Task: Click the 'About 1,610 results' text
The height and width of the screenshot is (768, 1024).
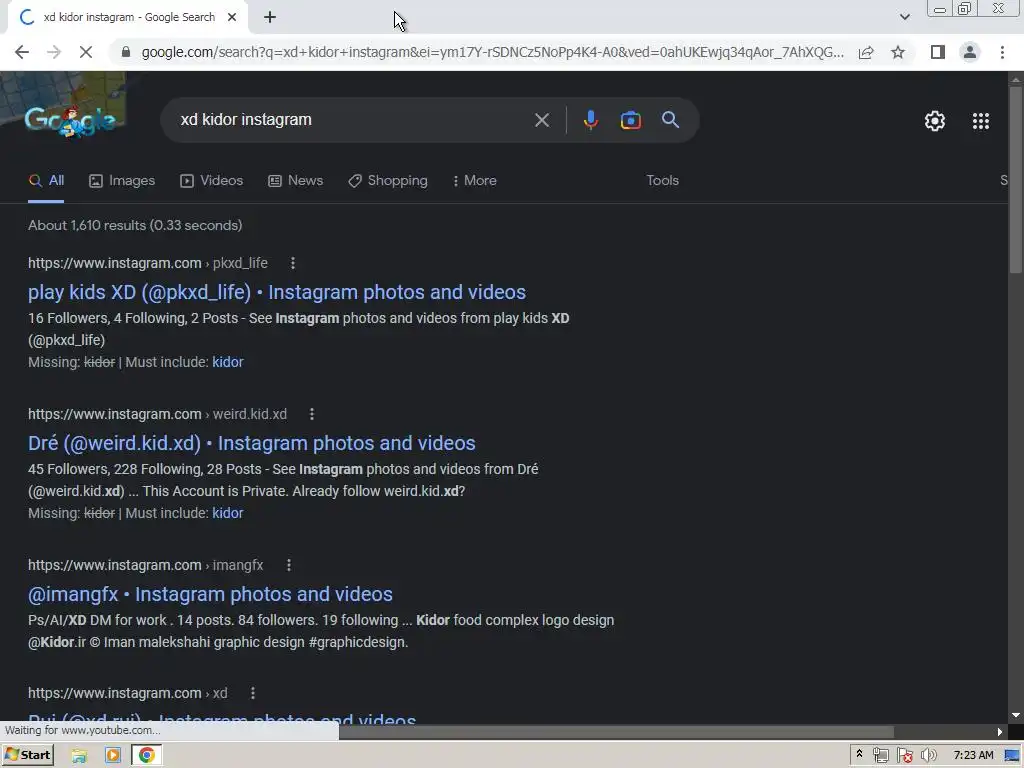Action: (x=135, y=225)
